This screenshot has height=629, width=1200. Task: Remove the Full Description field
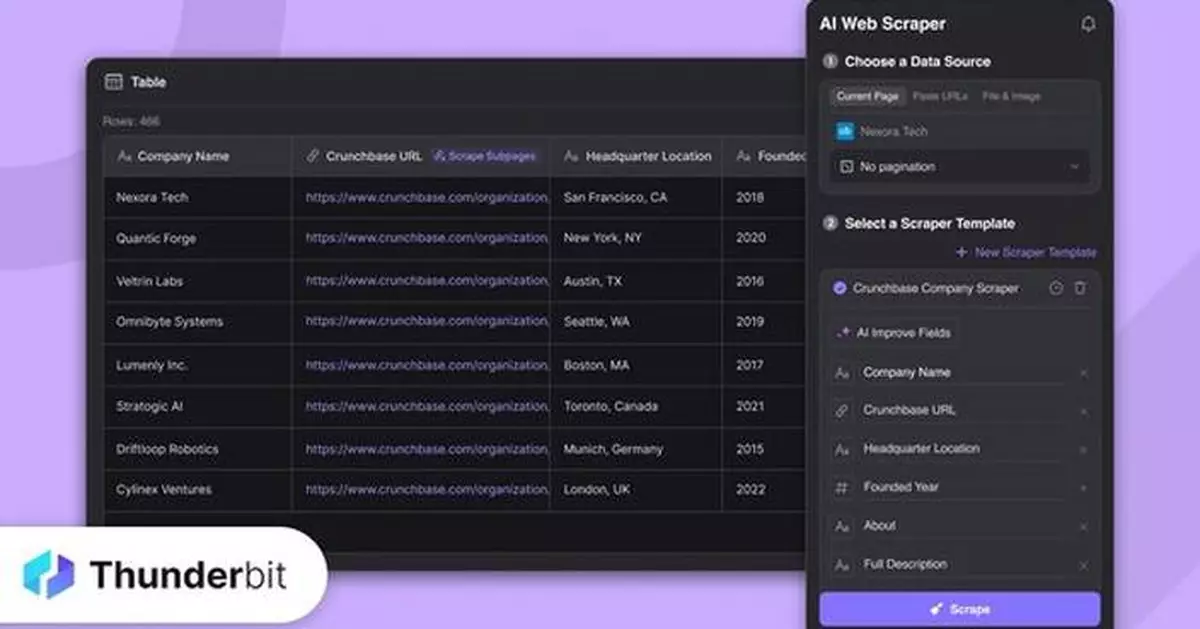click(x=1086, y=564)
